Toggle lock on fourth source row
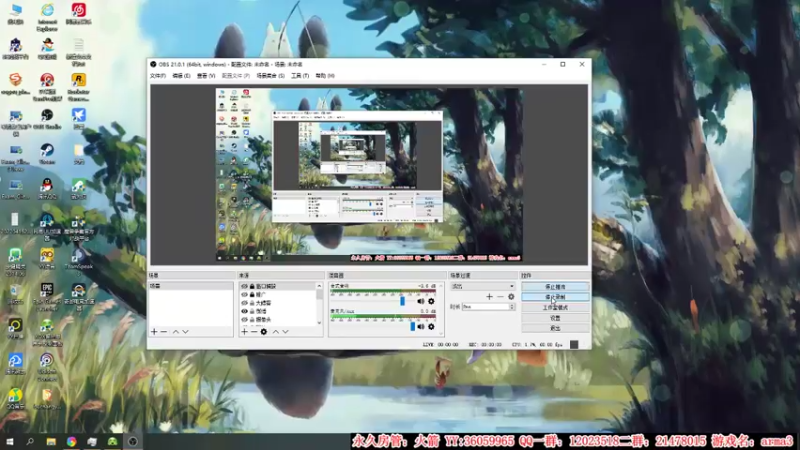 [252, 311]
